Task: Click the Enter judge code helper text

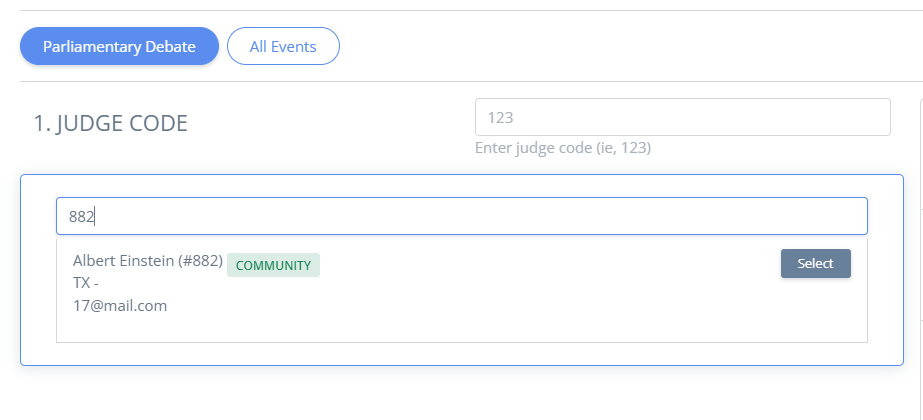Action: coord(563,147)
